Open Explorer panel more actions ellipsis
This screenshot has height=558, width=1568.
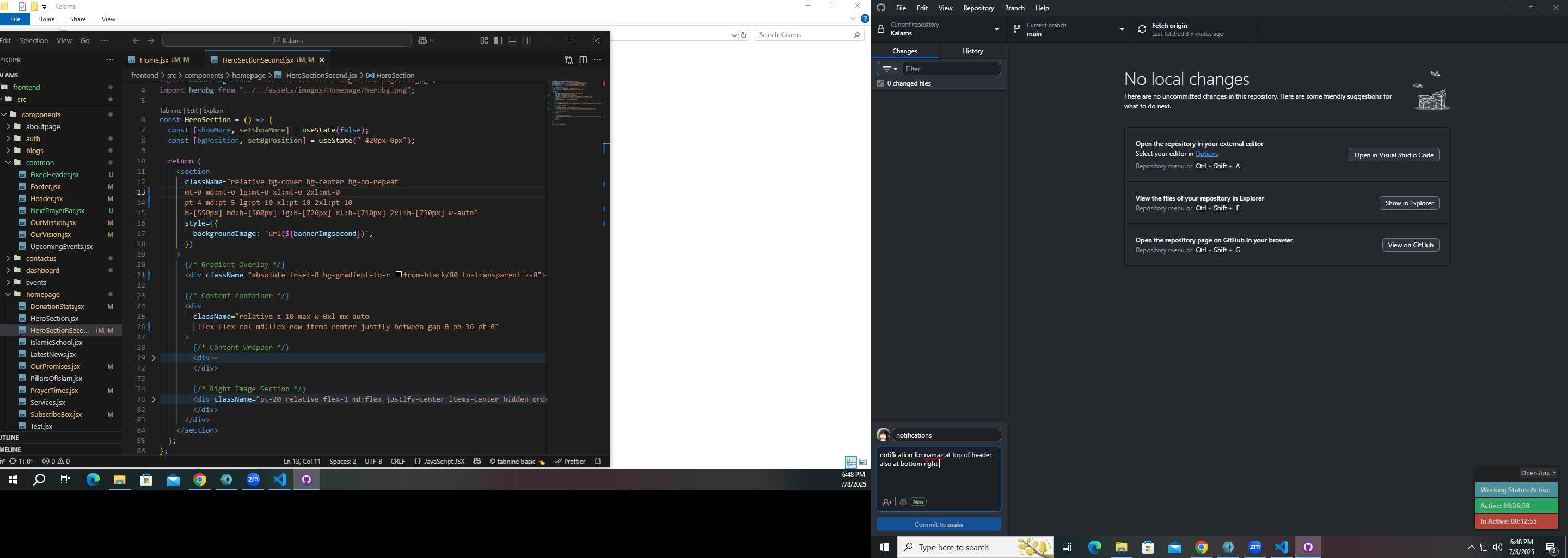pyautogui.click(x=109, y=60)
